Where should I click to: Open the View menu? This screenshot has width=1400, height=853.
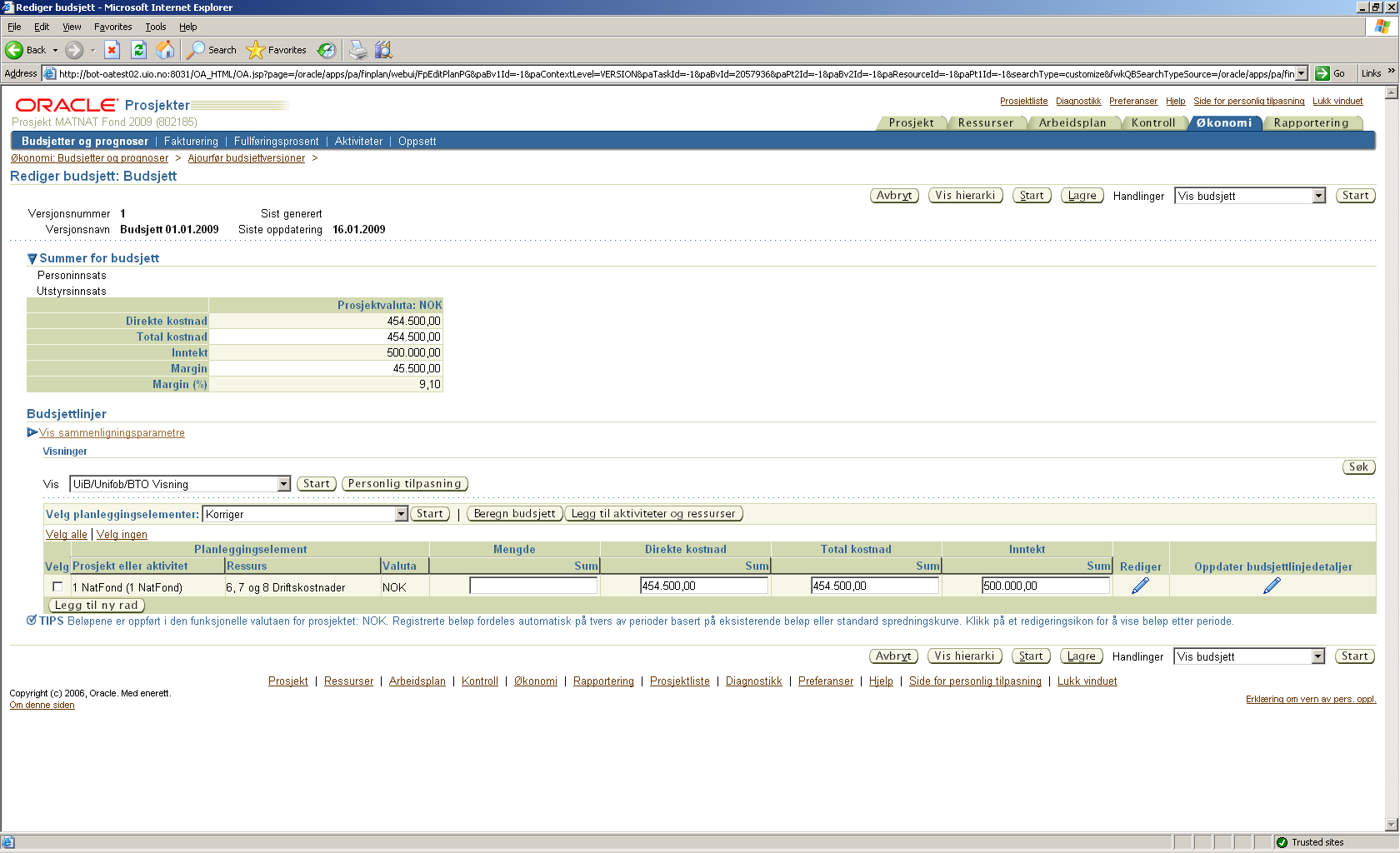coord(72,27)
